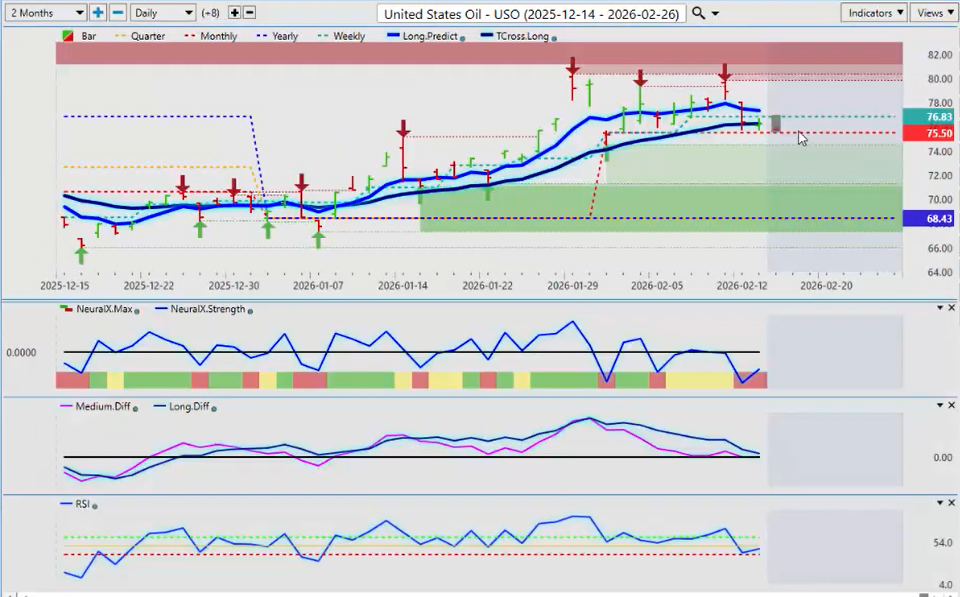Click the blue minus zoom-out range button
Viewport: 960px width, 597px height.
click(117, 13)
